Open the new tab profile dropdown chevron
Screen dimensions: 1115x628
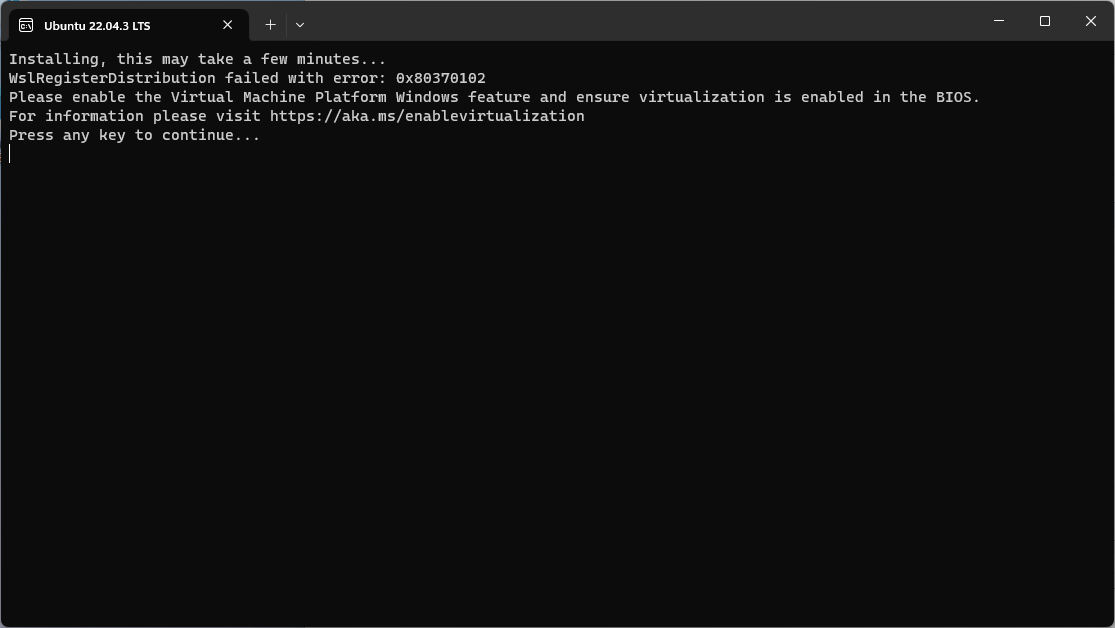coord(299,24)
